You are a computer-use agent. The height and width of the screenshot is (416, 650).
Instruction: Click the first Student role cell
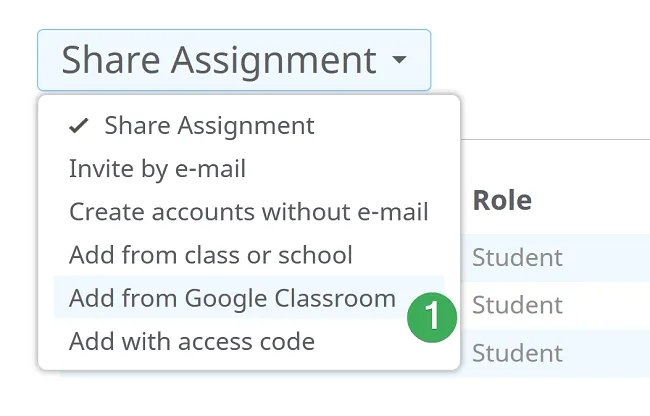tap(517, 258)
